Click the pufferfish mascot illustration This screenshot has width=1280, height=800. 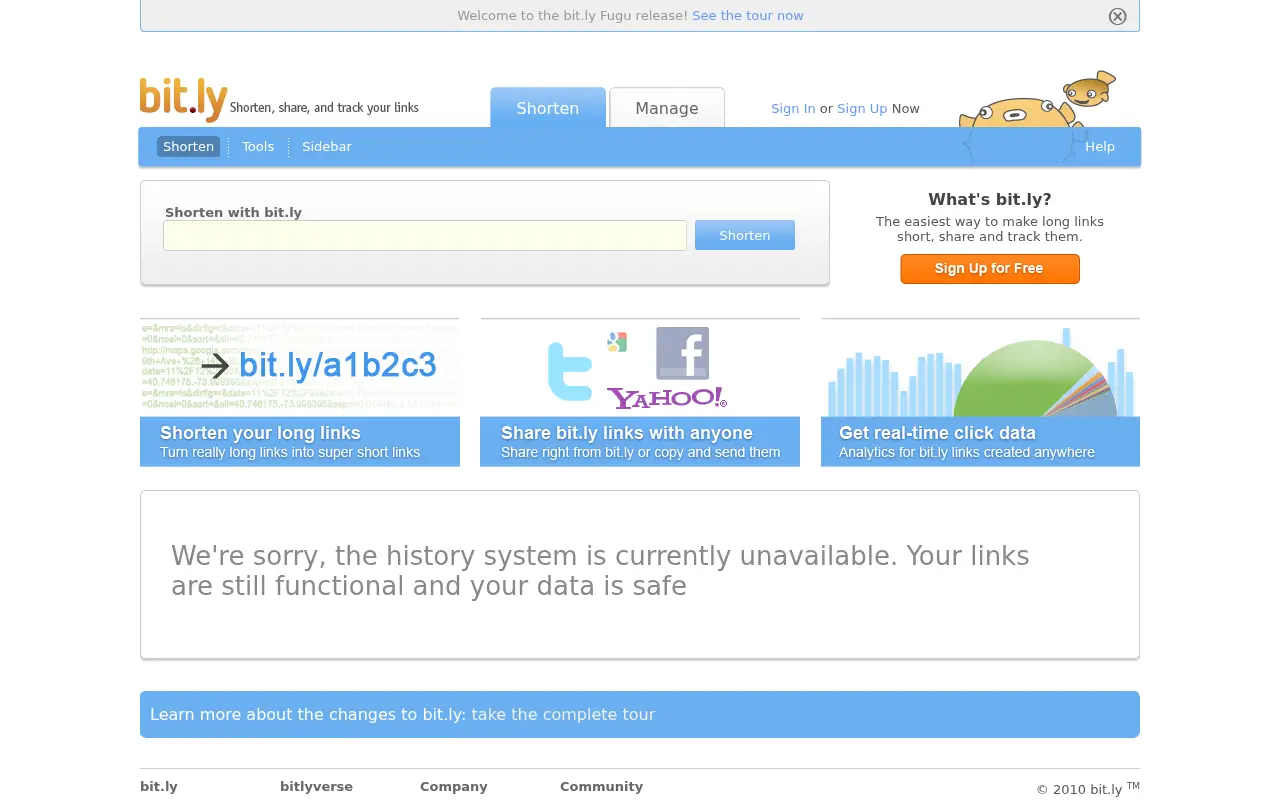point(1037,115)
